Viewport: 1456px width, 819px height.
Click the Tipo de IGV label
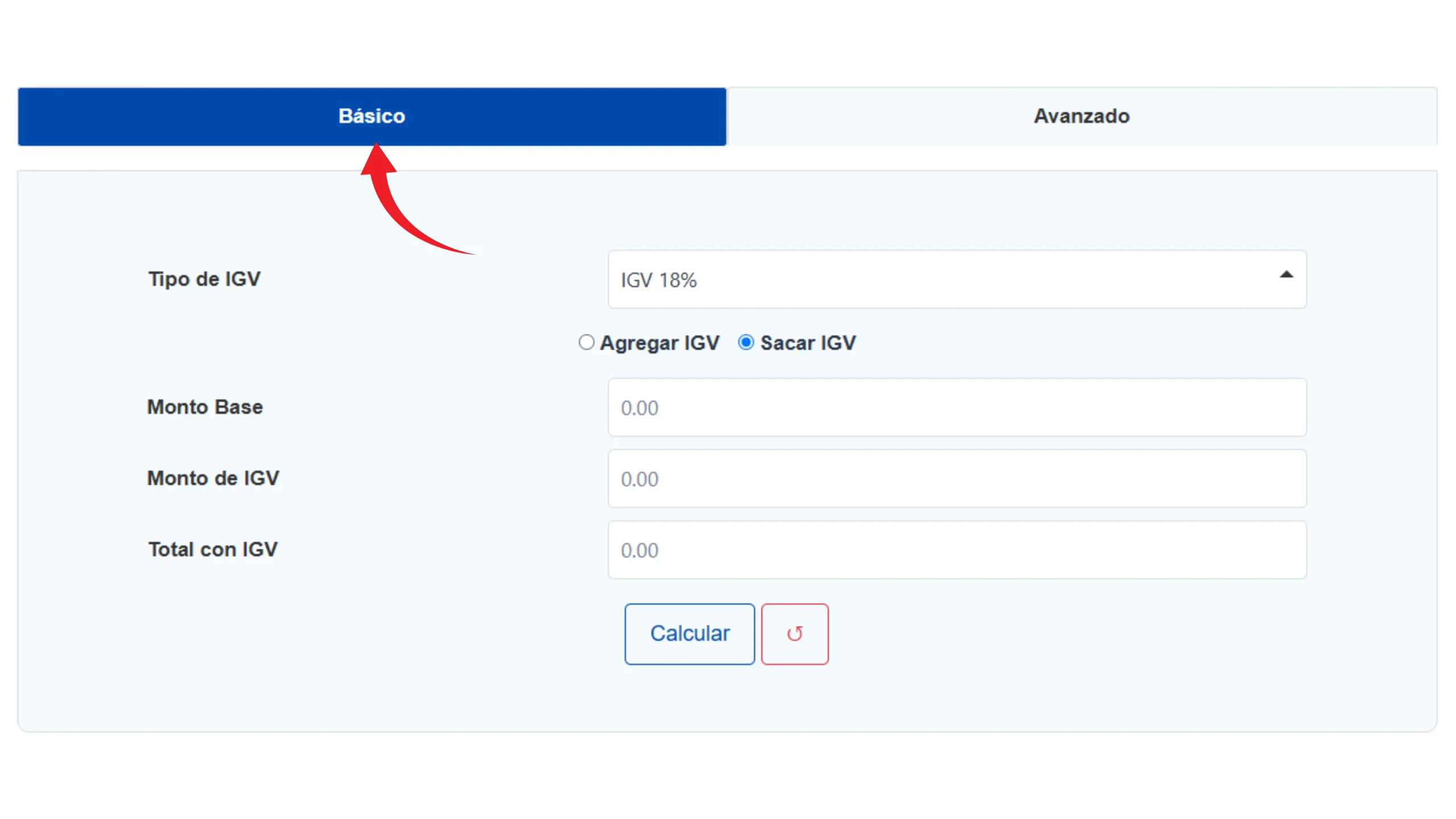coord(205,279)
